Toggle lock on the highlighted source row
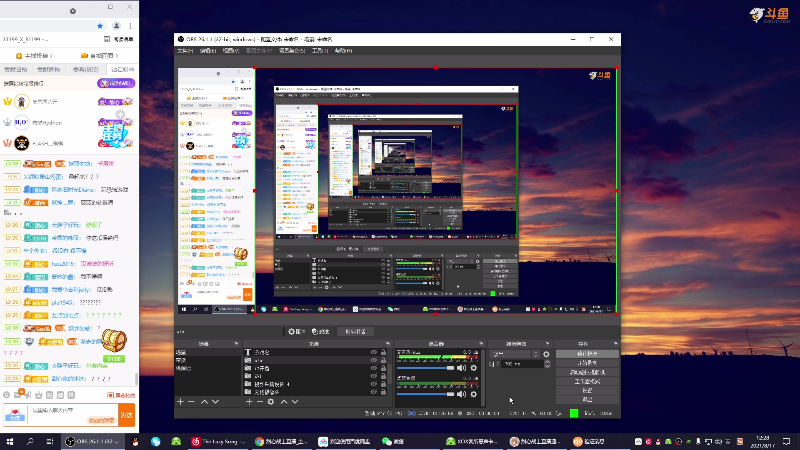Screen dimensions: 800x450 point(383,360)
